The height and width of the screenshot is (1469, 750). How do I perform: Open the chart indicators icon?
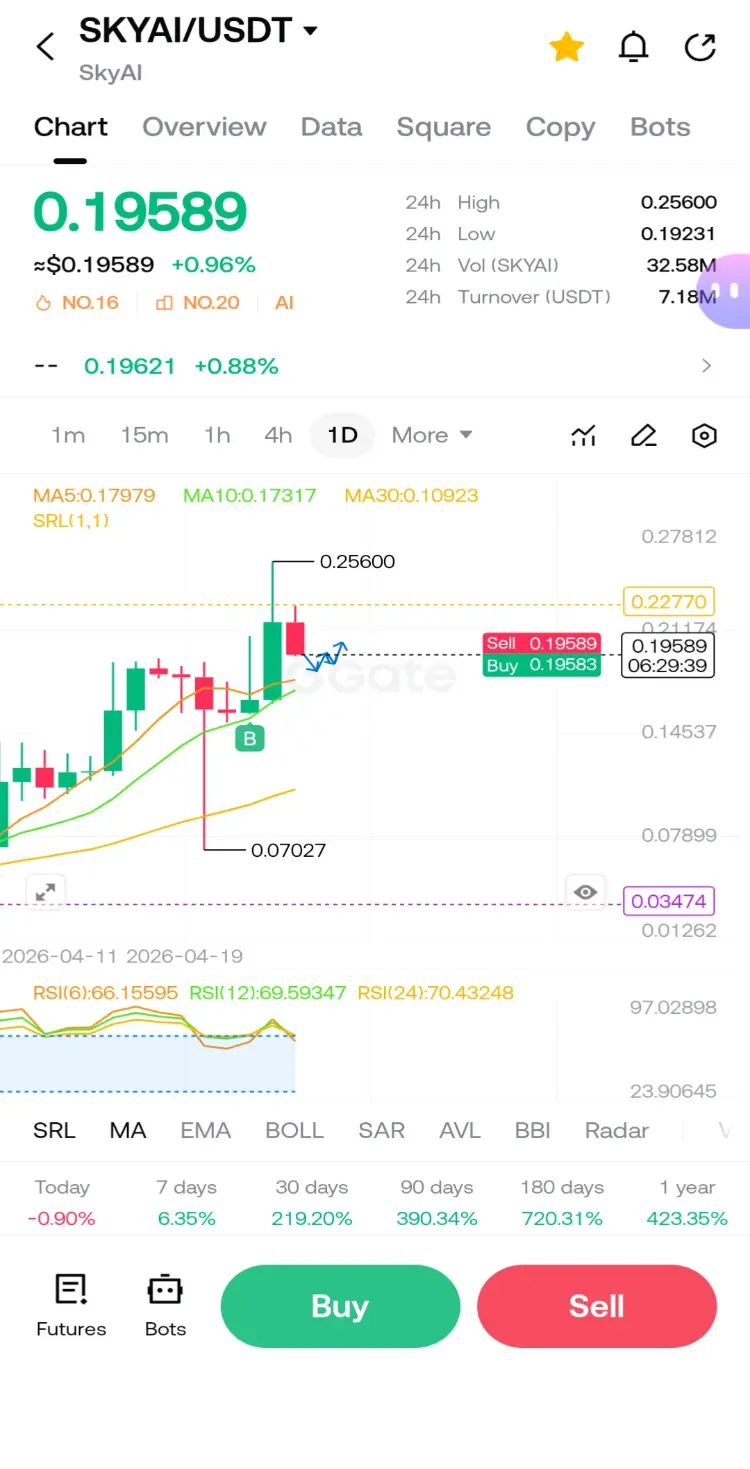pyautogui.click(x=583, y=436)
